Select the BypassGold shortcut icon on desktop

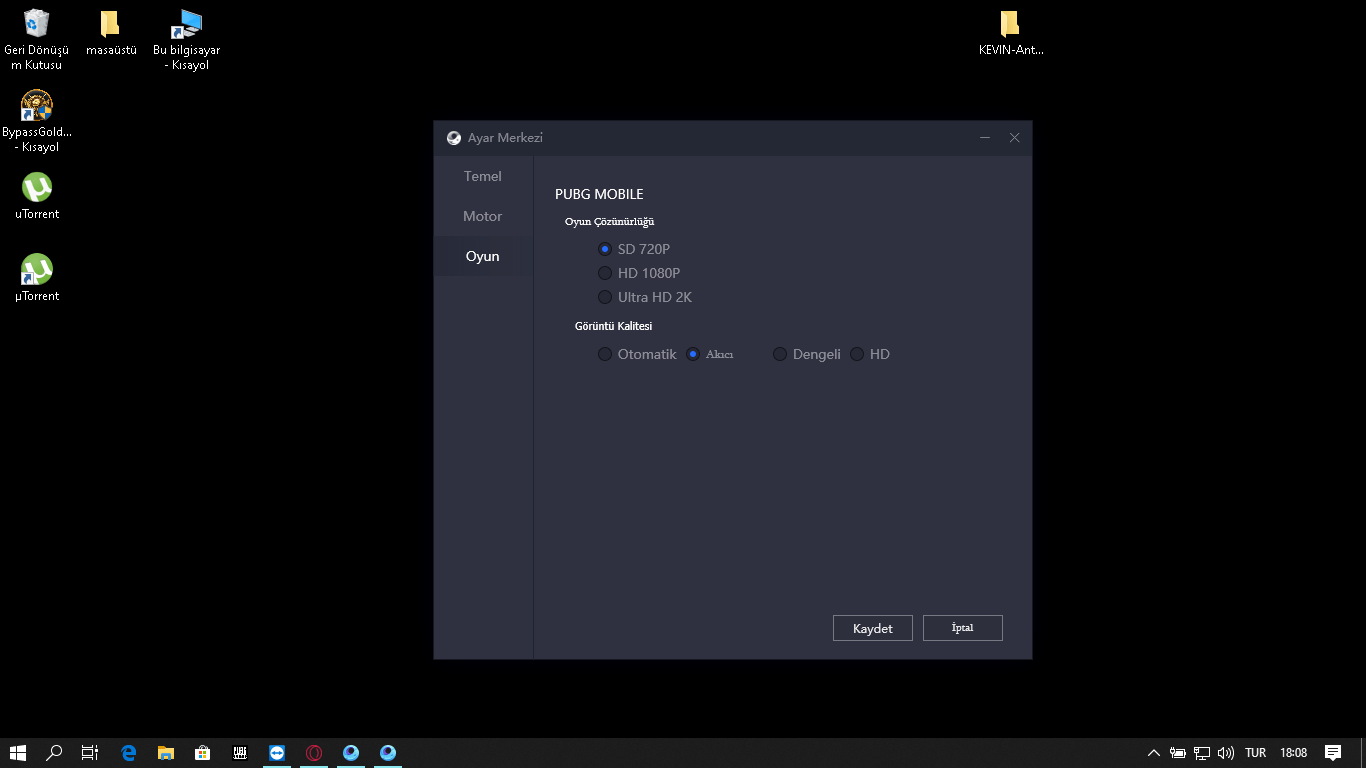click(x=37, y=122)
